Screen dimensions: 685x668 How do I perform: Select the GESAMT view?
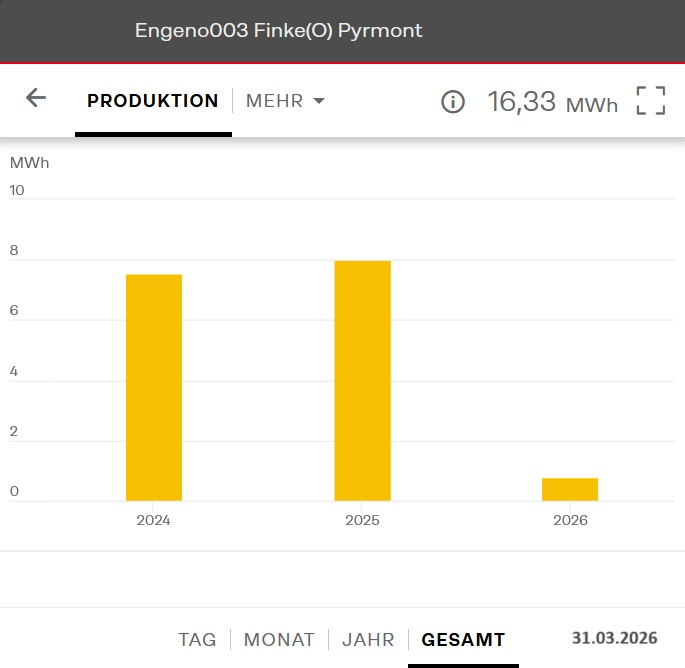pyautogui.click(x=463, y=640)
